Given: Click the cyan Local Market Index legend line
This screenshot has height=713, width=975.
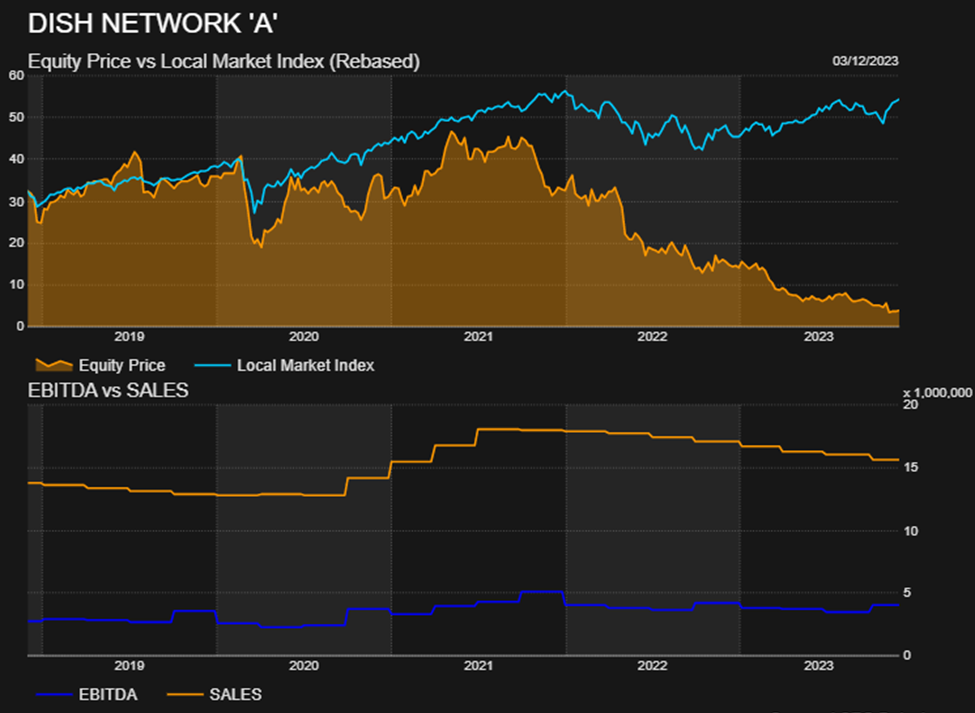Looking at the screenshot, I should [213, 366].
